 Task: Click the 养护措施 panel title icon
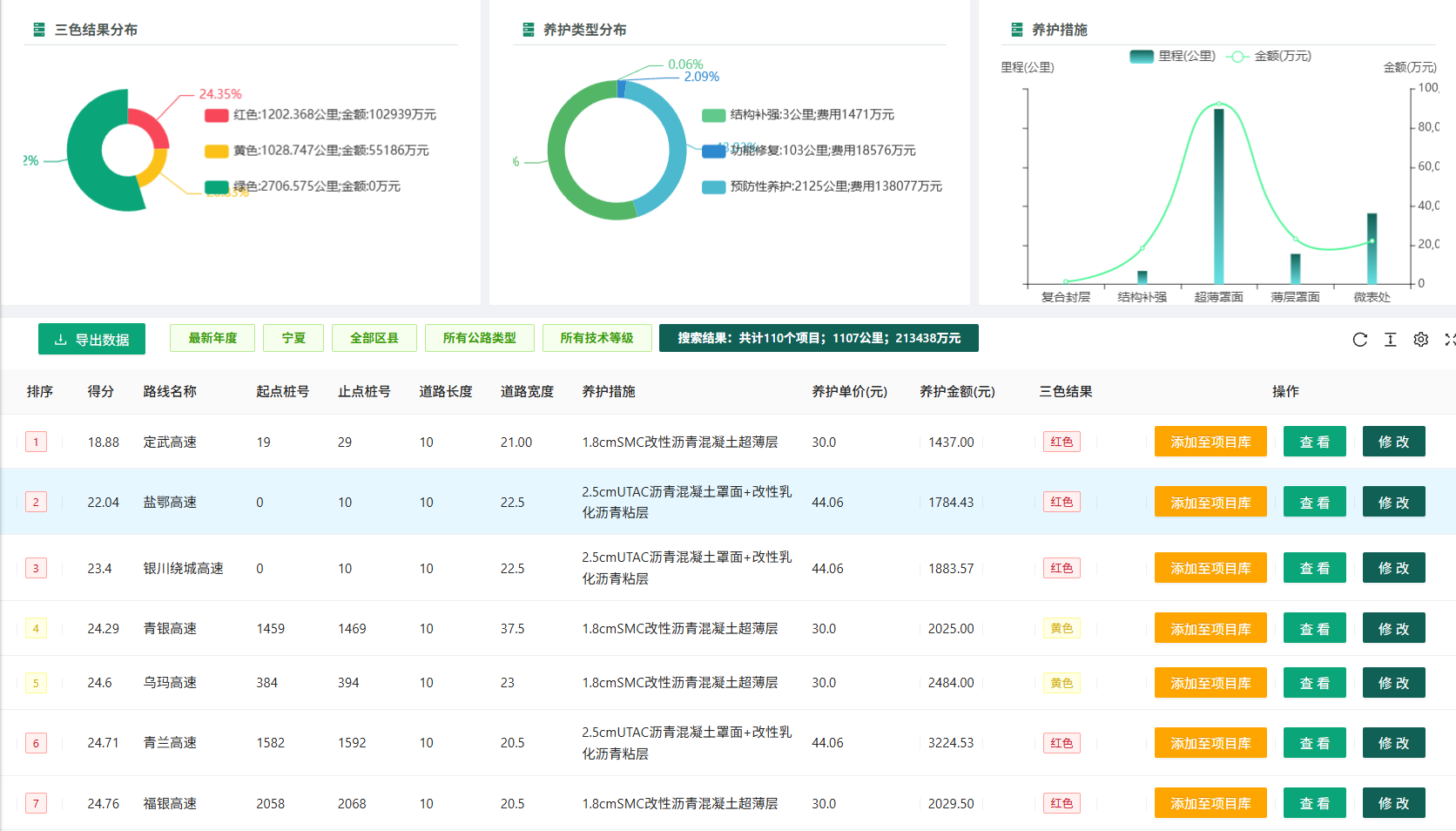click(x=1016, y=30)
